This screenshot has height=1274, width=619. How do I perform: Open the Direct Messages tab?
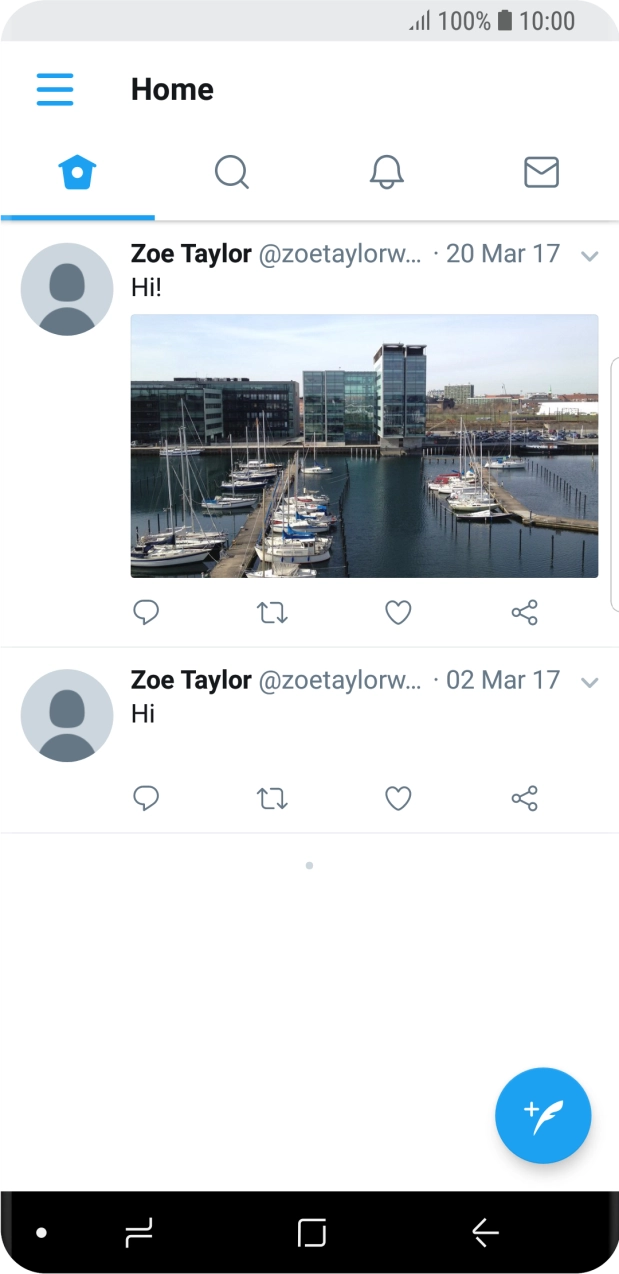click(x=541, y=171)
